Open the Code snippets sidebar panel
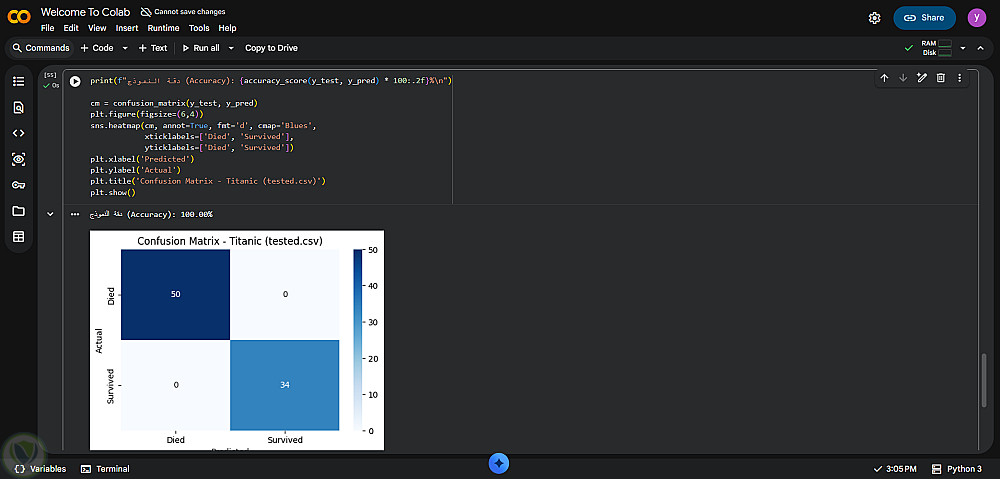This screenshot has width=1000, height=479. [x=18, y=133]
